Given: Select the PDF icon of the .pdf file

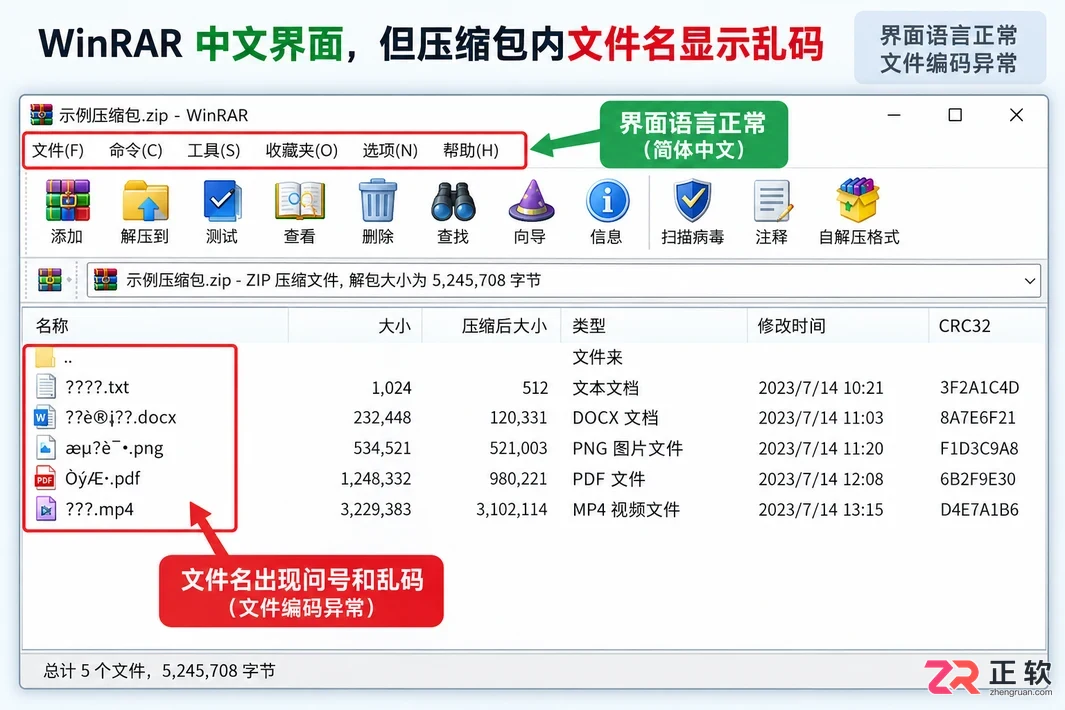Looking at the screenshot, I should pyautogui.click(x=45, y=478).
